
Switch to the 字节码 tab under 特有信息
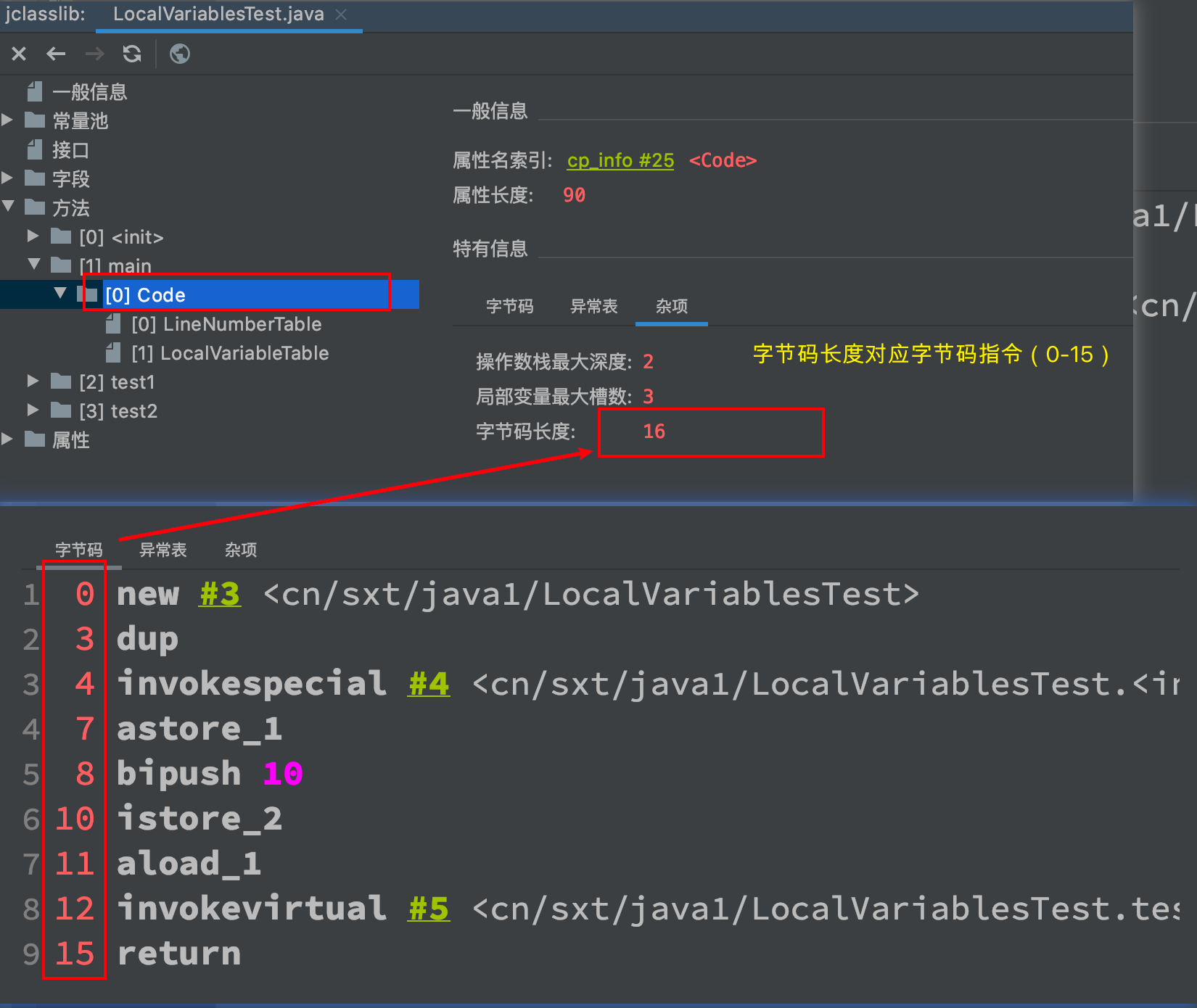tap(509, 306)
